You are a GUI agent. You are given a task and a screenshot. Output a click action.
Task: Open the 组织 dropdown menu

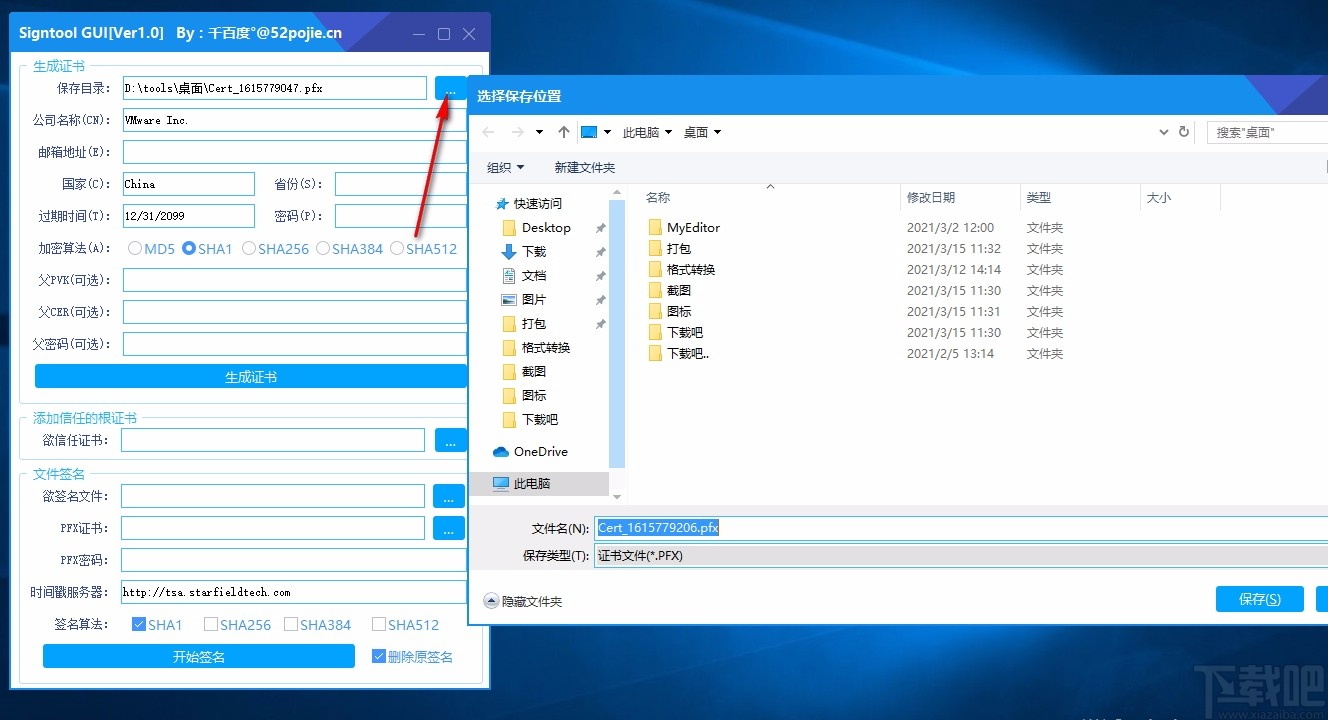pyautogui.click(x=504, y=167)
